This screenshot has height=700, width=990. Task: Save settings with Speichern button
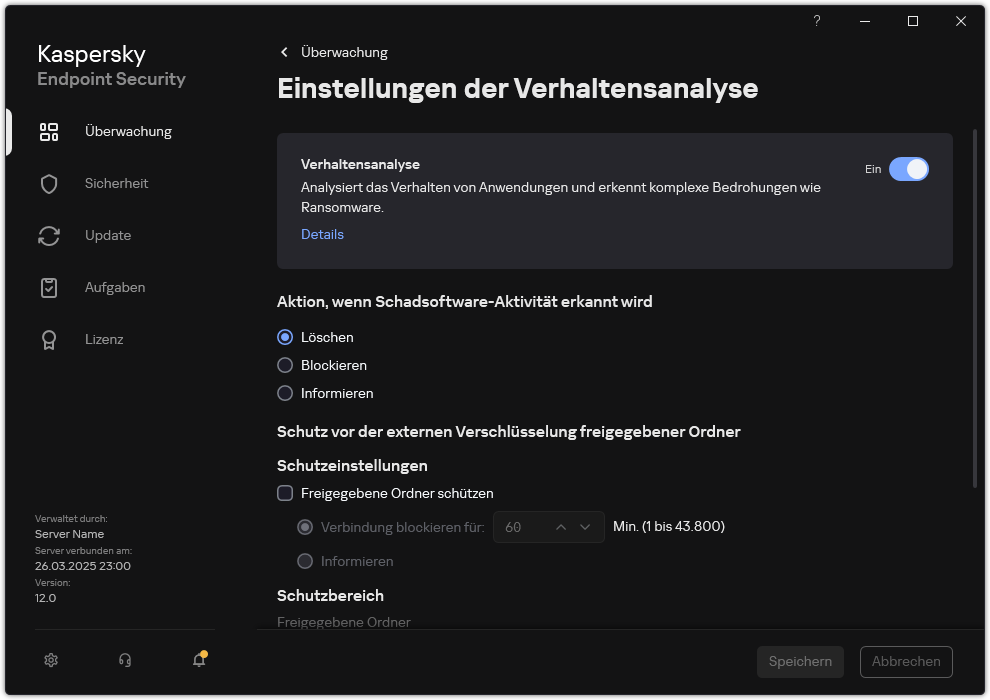pos(799,661)
